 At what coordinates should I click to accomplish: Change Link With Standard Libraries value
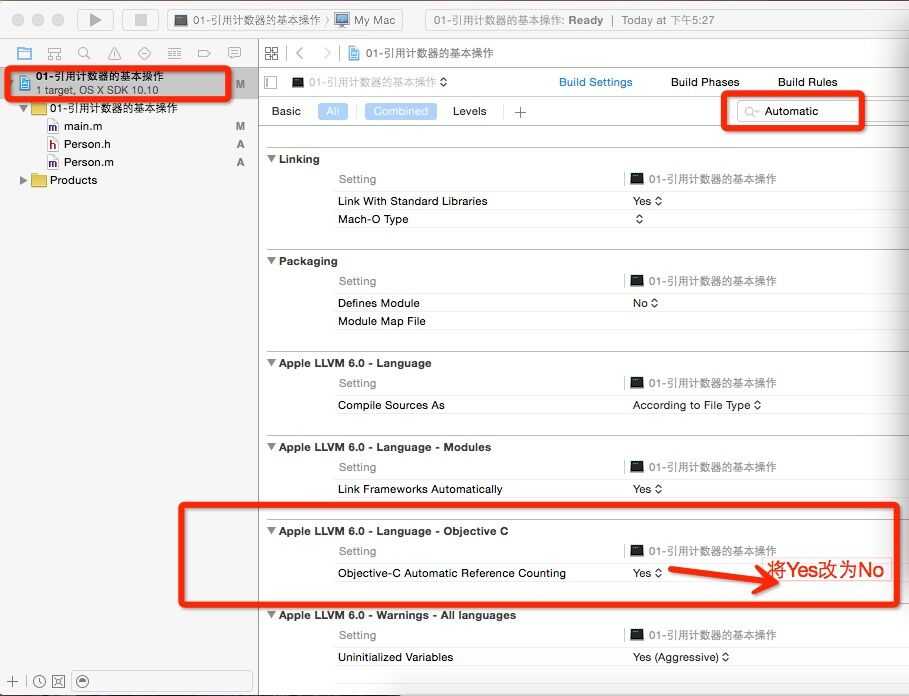(x=647, y=201)
